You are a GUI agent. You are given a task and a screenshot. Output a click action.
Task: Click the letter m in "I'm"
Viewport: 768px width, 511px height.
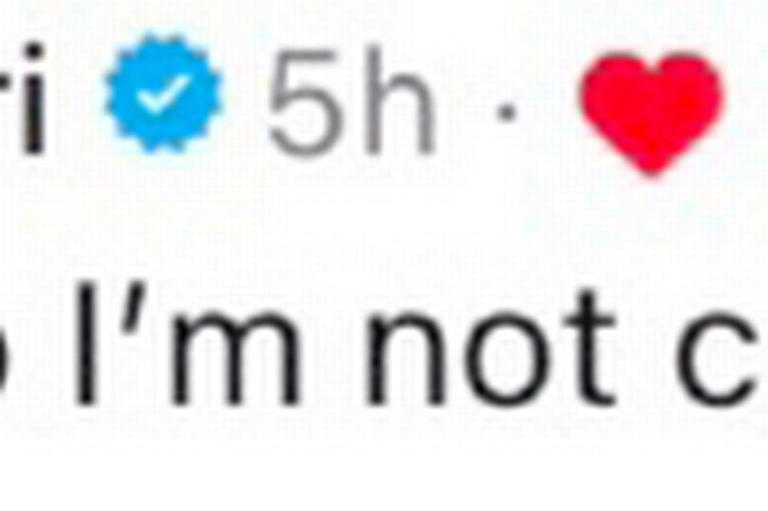(x=236, y=359)
